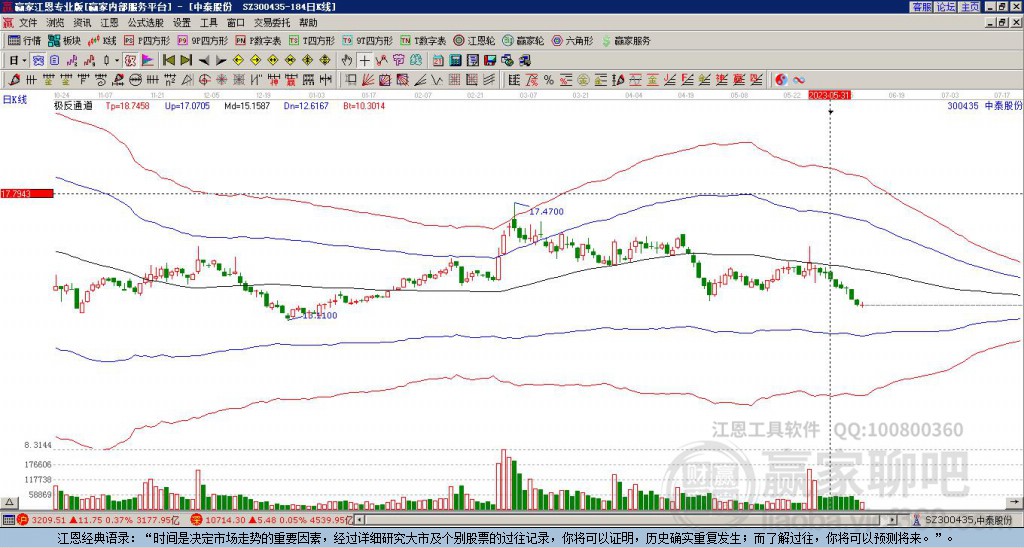Click the percent % retracement tool
This screenshot has width=1024, height=548.
click(x=549, y=80)
